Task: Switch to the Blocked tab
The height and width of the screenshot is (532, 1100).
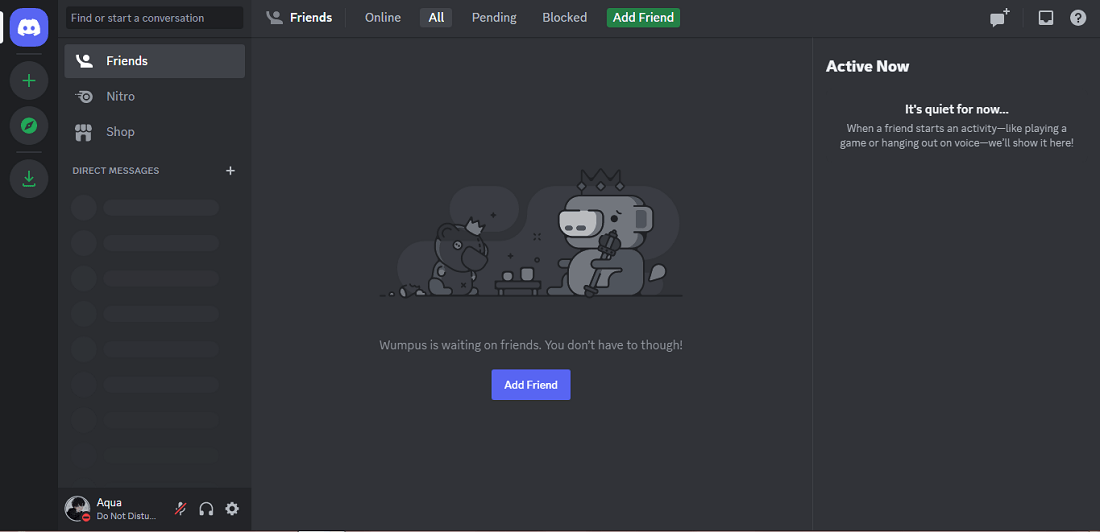Action: (x=565, y=18)
